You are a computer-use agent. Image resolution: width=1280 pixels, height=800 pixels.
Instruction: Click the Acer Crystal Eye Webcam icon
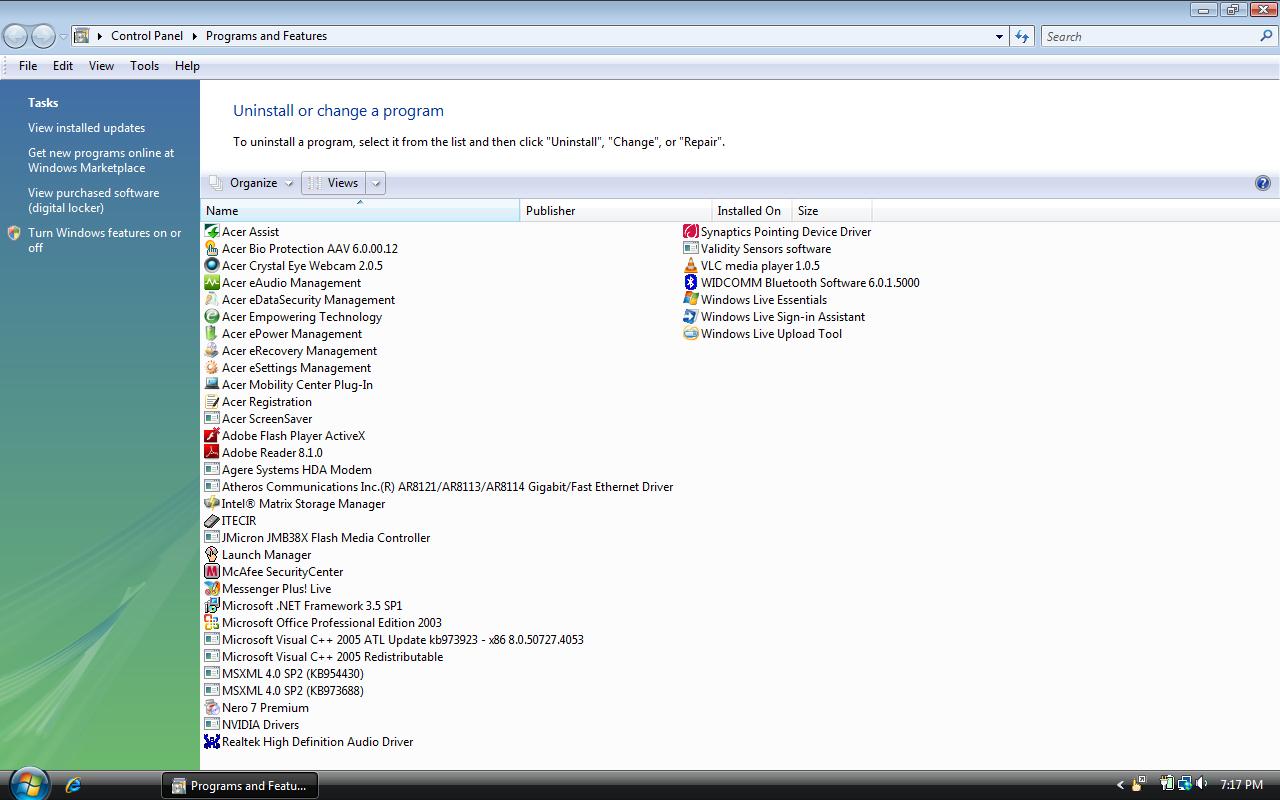point(211,266)
